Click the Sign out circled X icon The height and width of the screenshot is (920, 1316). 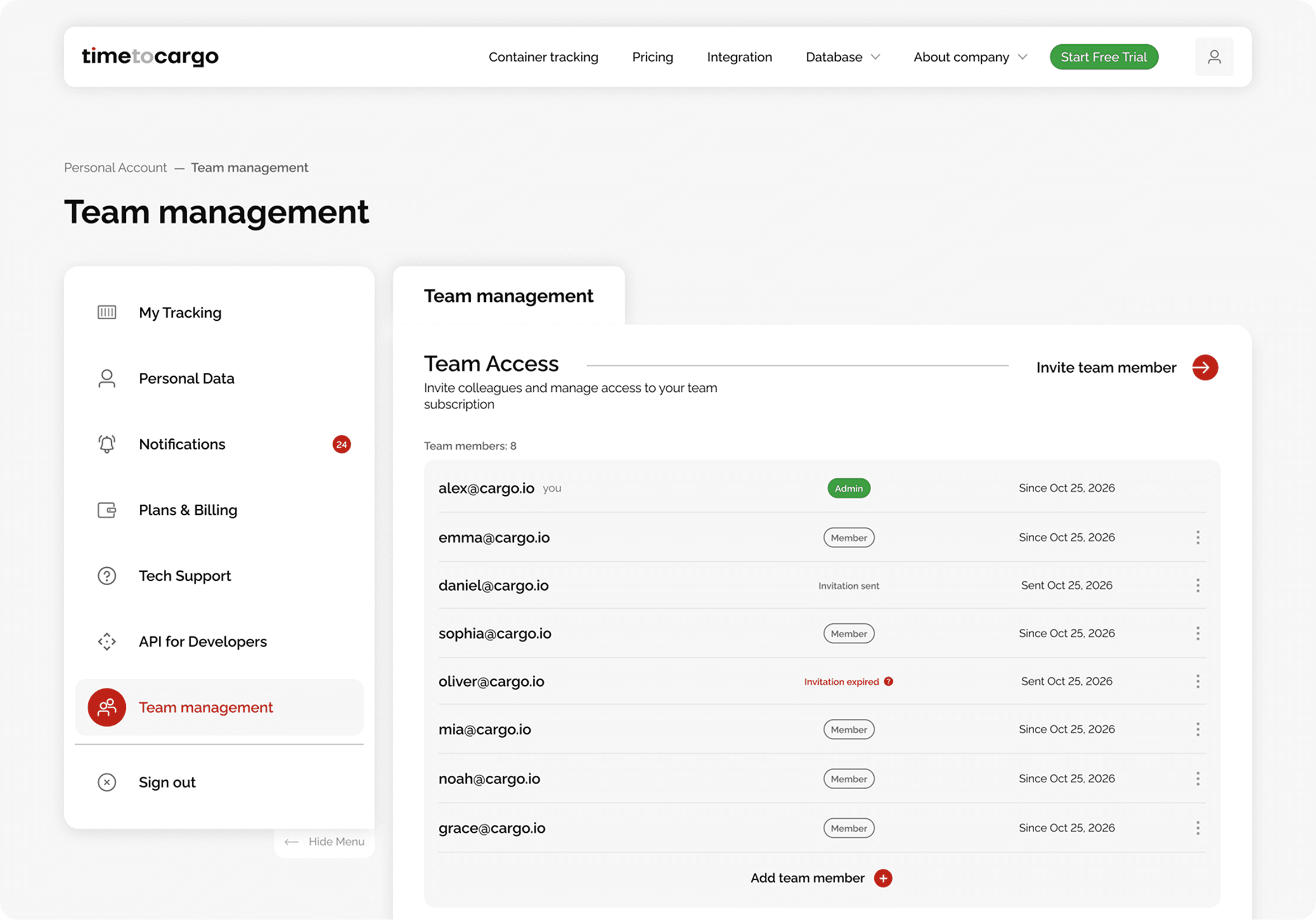tap(107, 783)
